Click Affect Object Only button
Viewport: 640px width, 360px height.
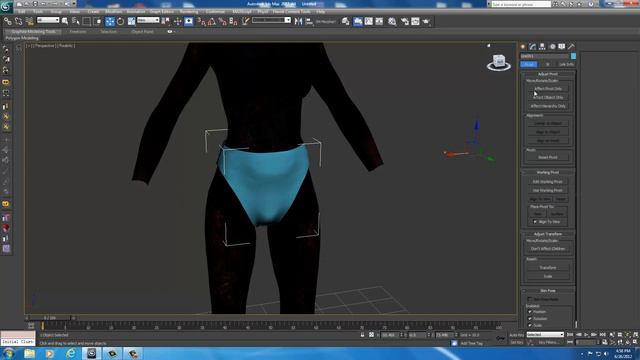[548, 98]
